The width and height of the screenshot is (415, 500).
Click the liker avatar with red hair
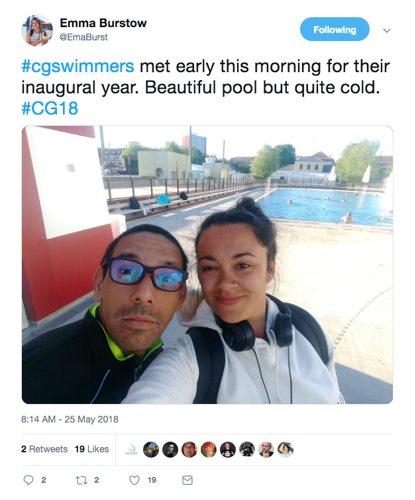pos(208,450)
